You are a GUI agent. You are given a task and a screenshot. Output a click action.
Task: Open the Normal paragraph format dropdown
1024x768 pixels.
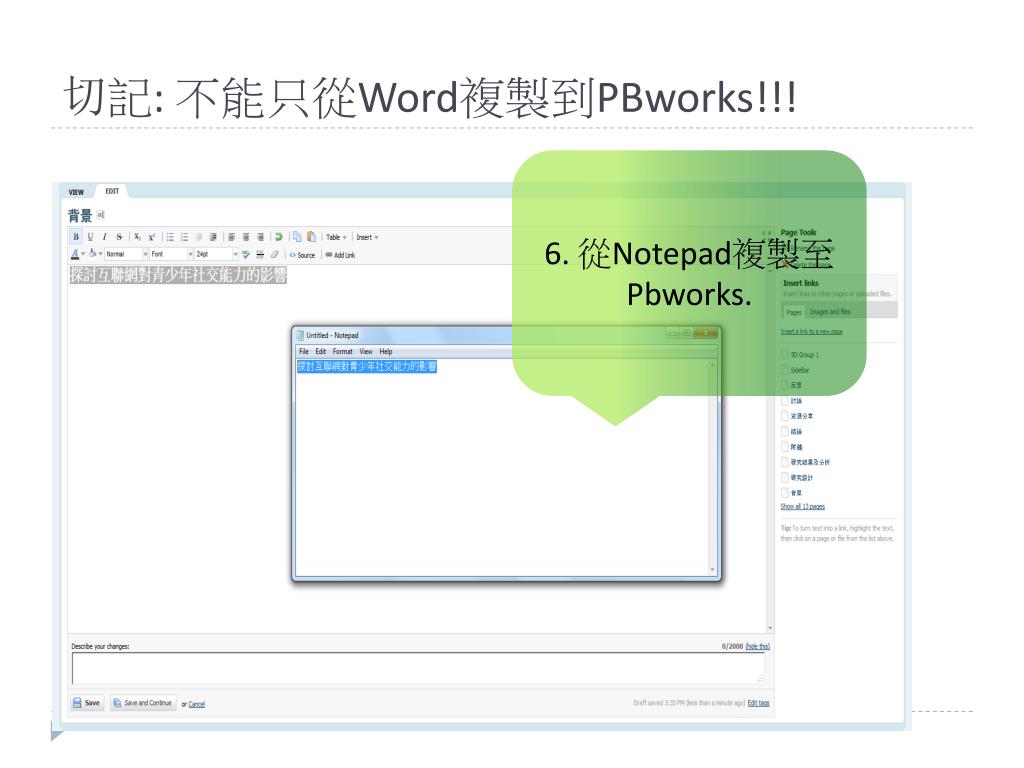127,254
